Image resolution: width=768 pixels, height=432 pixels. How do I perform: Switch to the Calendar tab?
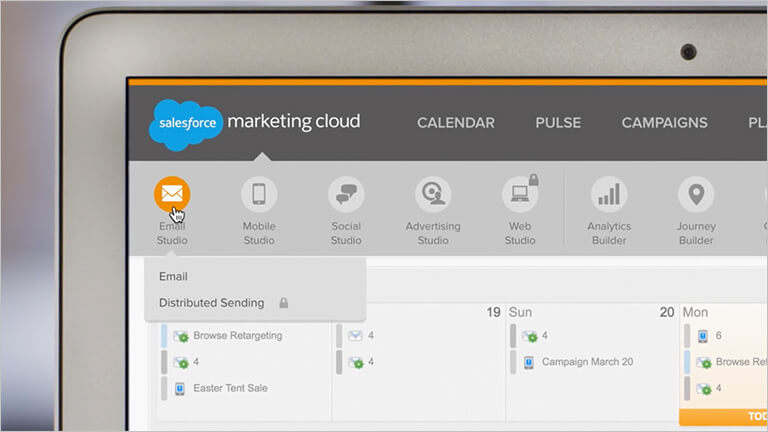455,123
